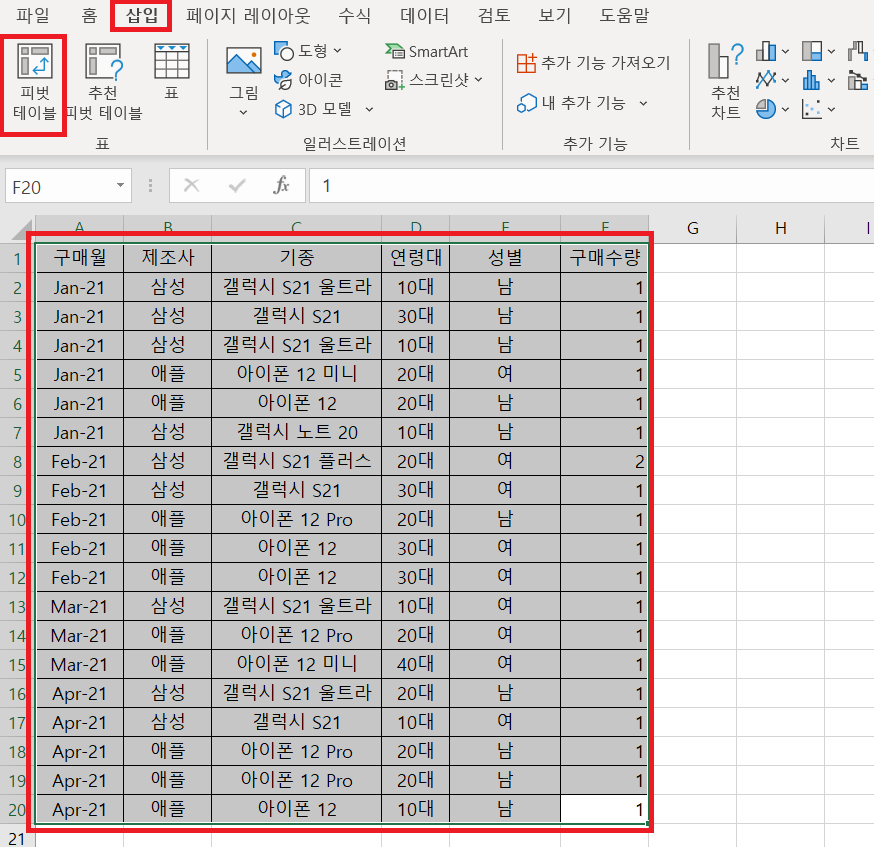Click the 스크린샷 (Screenshot) tool
Image resolution: width=874 pixels, height=847 pixels.
point(427,80)
